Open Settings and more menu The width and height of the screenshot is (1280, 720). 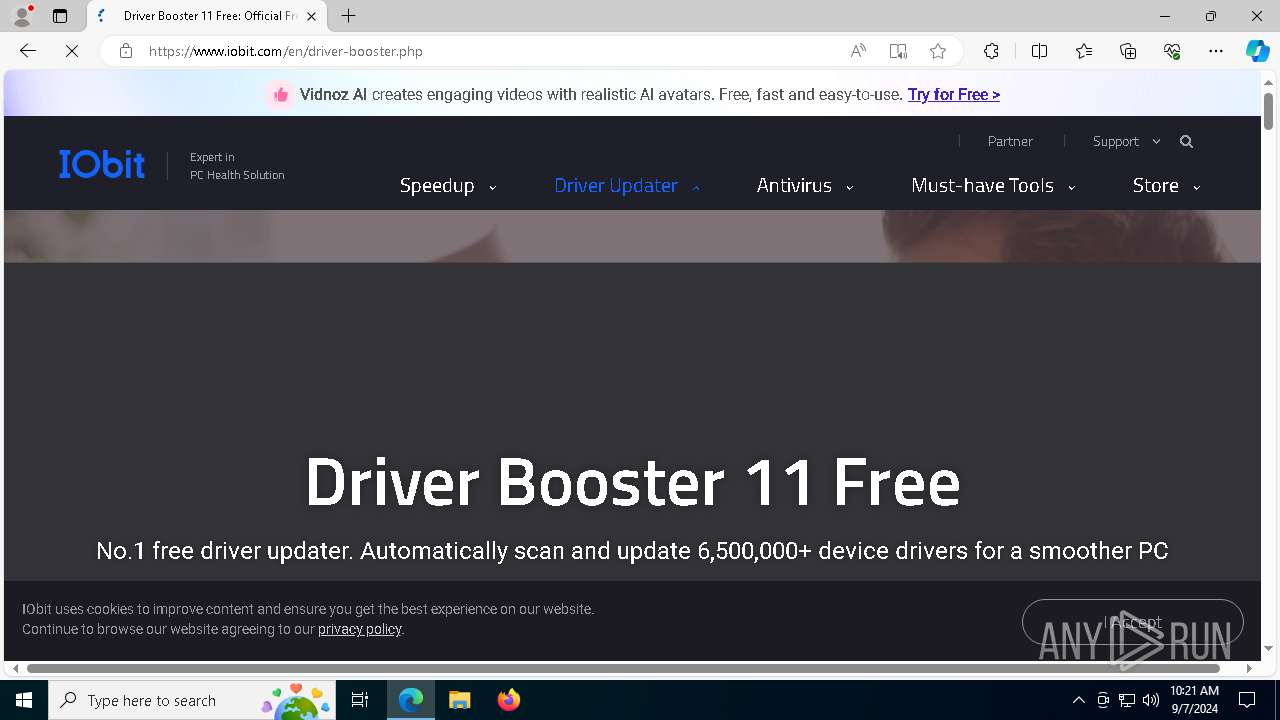click(x=1216, y=51)
